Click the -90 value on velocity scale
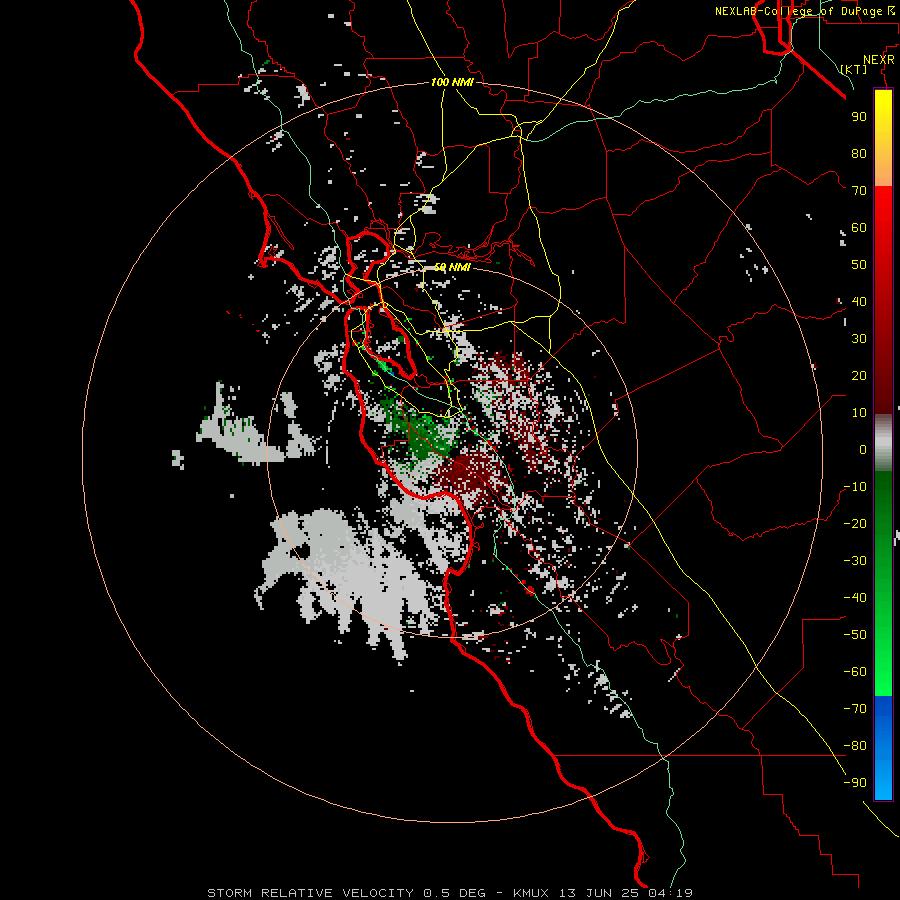 855,782
